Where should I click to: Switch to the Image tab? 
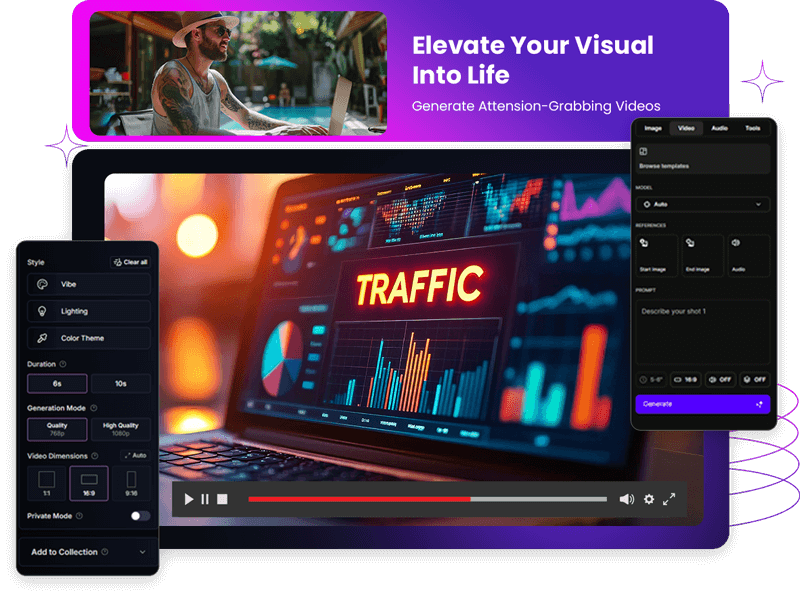[653, 128]
